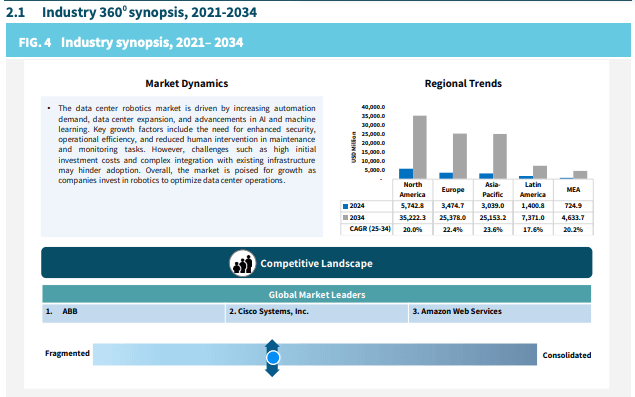Click the MEA 2024 value 724.9

click(573, 206)
